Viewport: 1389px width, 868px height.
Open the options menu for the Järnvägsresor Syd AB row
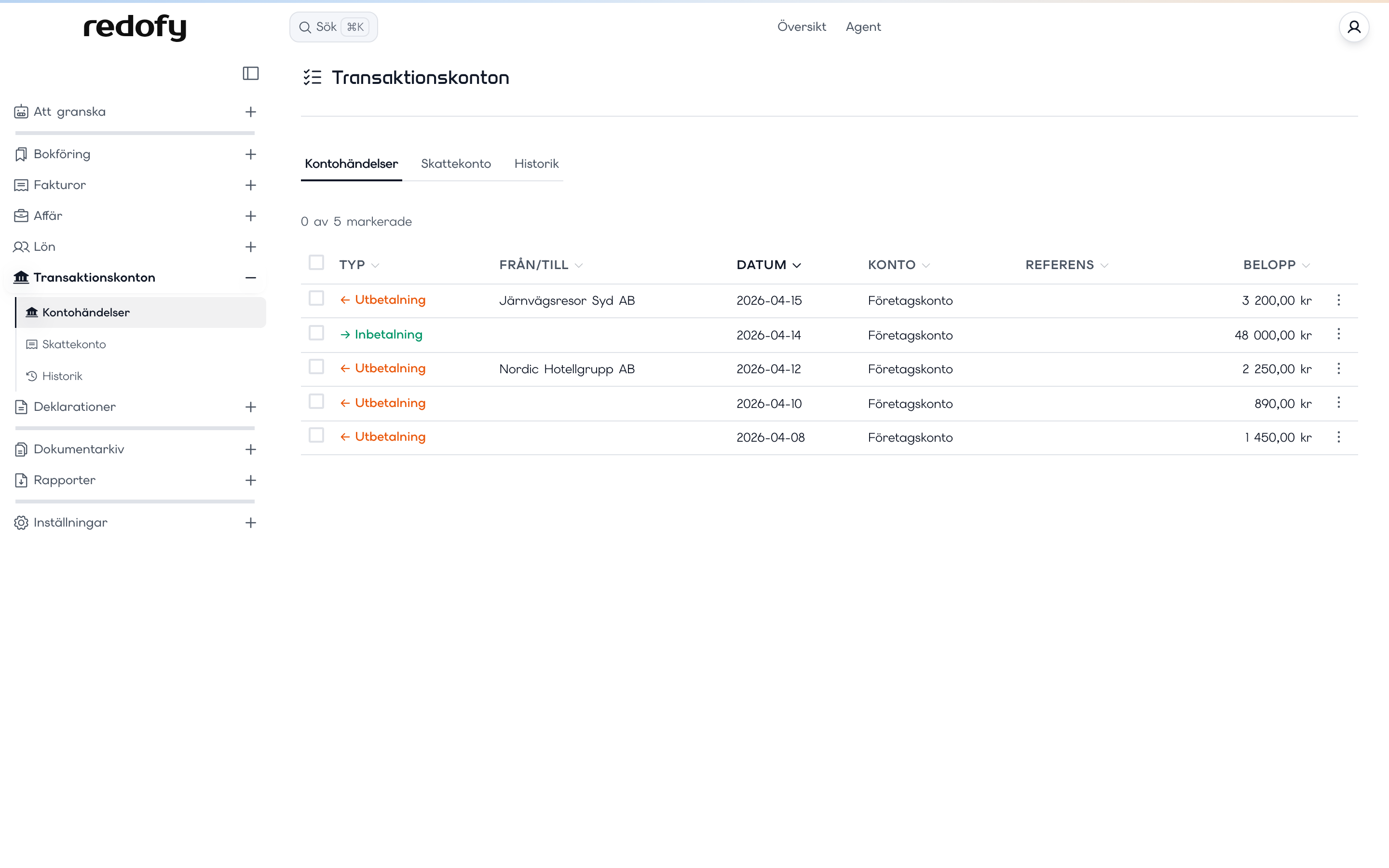(1338, 300)
